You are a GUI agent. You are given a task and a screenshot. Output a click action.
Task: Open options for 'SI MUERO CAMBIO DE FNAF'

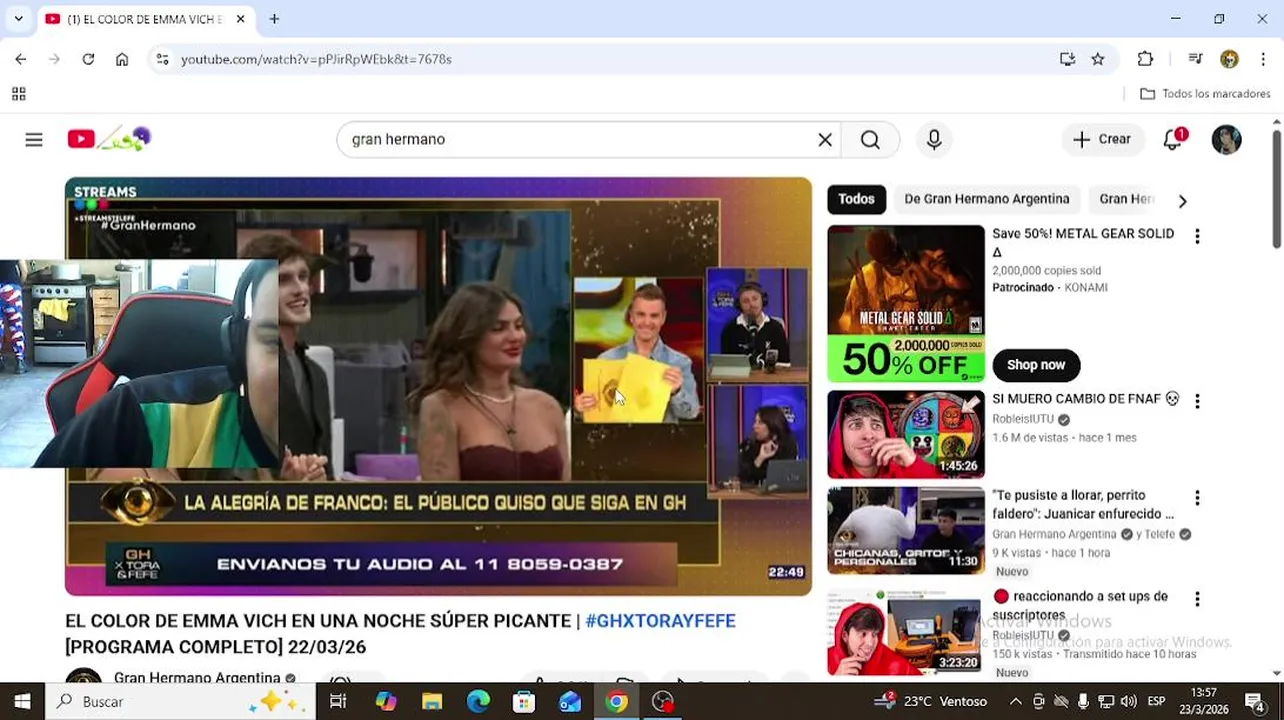point(1197,401)
